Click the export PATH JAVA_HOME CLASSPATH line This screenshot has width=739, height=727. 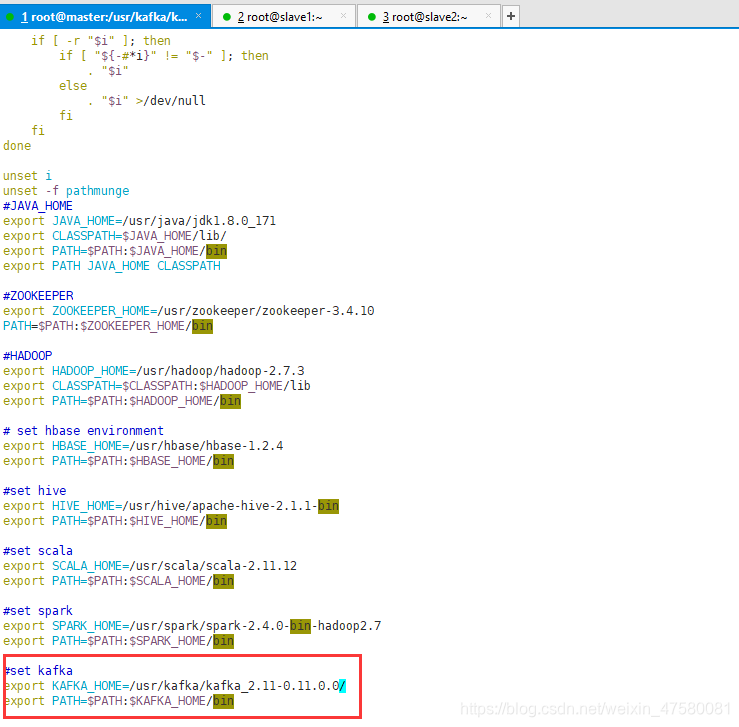112,266
